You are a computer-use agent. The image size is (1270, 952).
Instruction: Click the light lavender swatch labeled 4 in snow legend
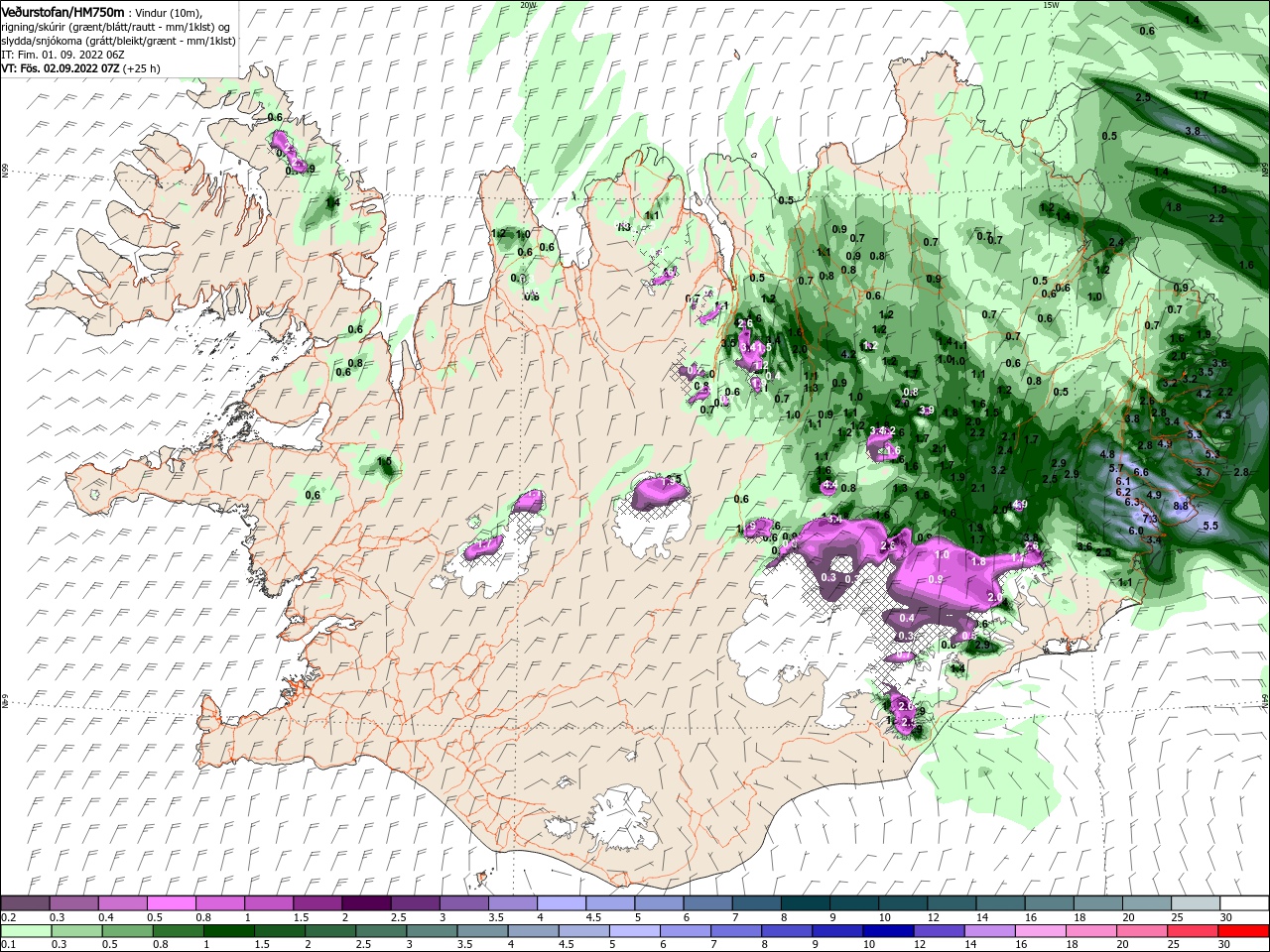(x=561, y=903)
